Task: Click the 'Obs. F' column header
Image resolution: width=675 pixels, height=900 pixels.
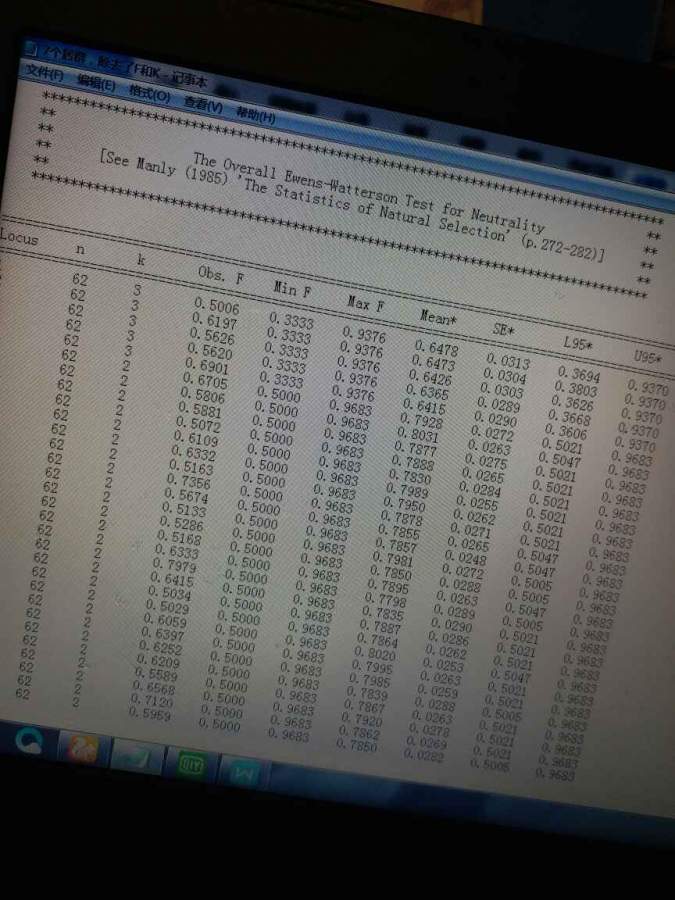Action: pos(221,275)
